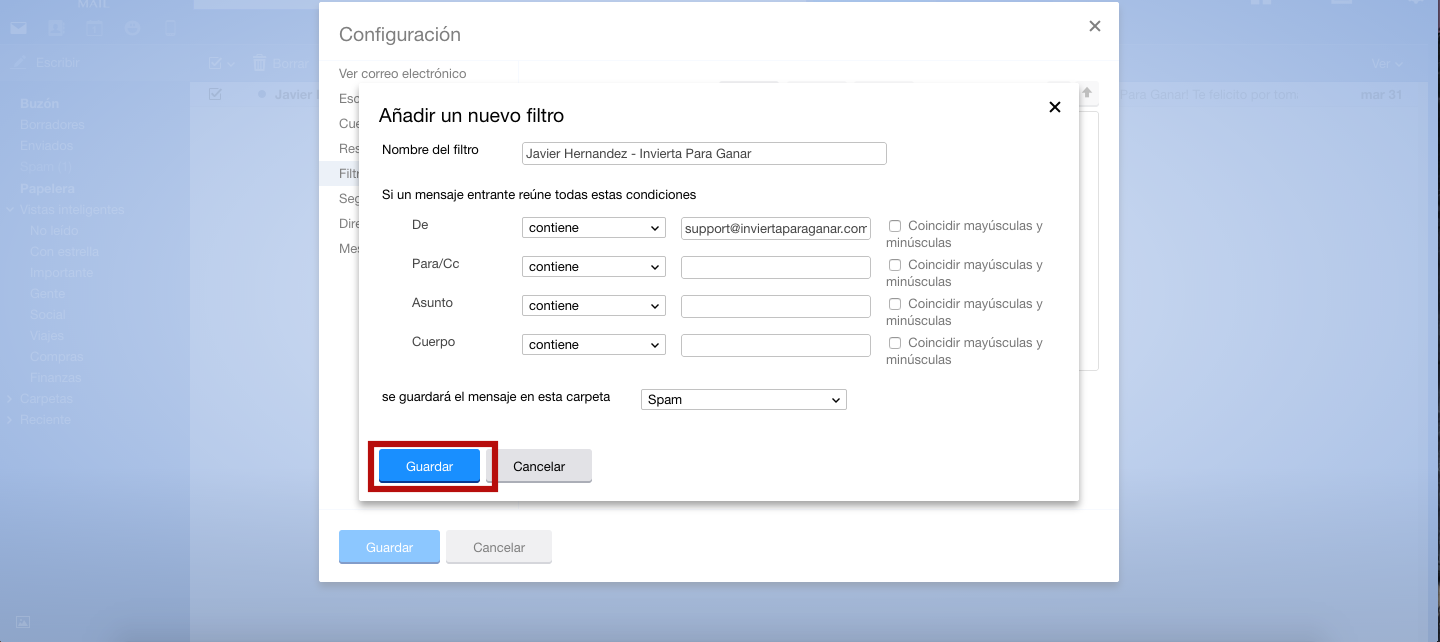Select 'Ver correo electrónico' settings menu item
The height and width of the screenshot is (642, 1440).
[x=402, y=73]
